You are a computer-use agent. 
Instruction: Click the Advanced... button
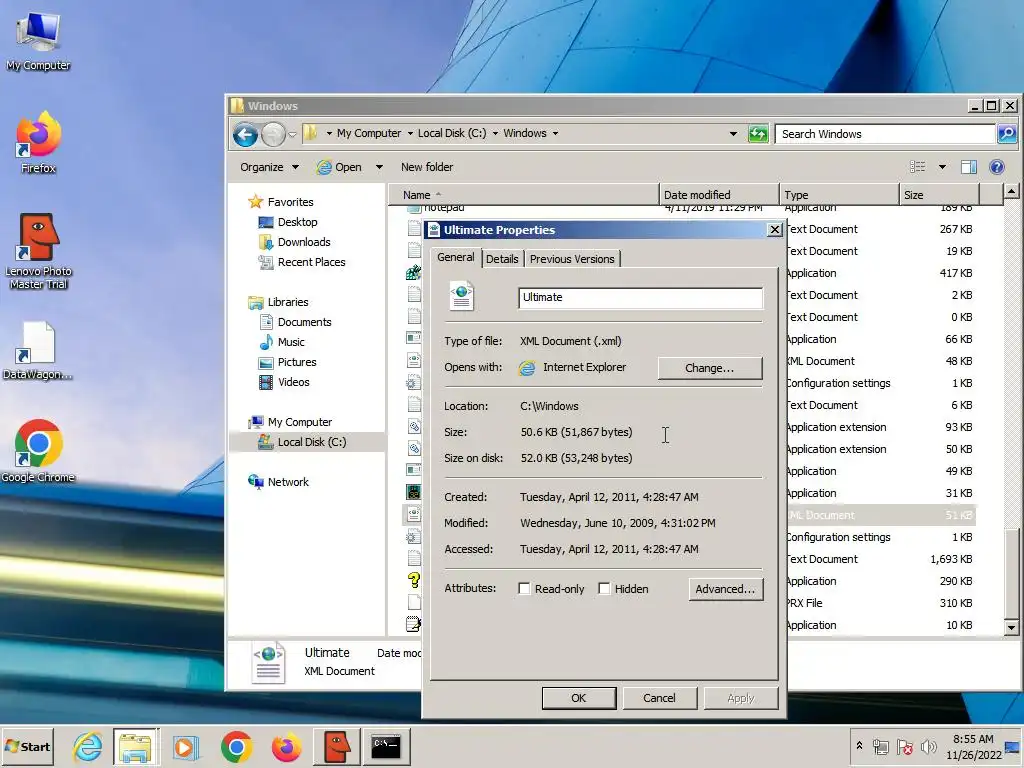pyautogui.click(x=726, y=589)
